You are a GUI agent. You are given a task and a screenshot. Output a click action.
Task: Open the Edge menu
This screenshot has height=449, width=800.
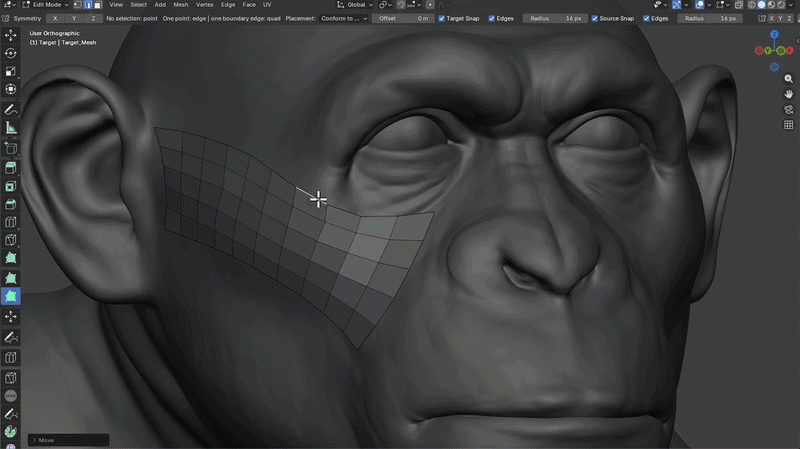[x=228, y=5]
